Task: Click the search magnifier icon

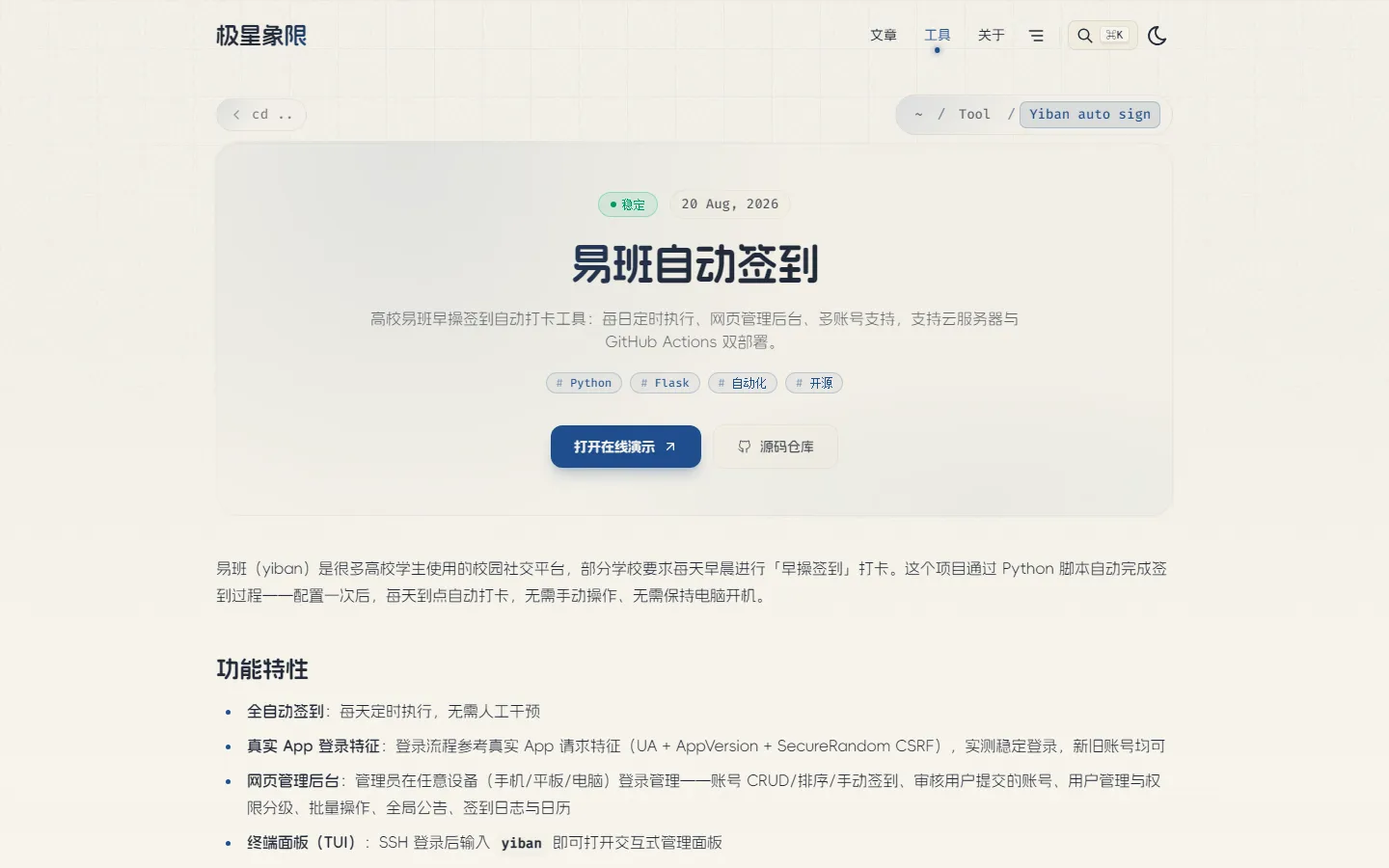Action: 1084,36
